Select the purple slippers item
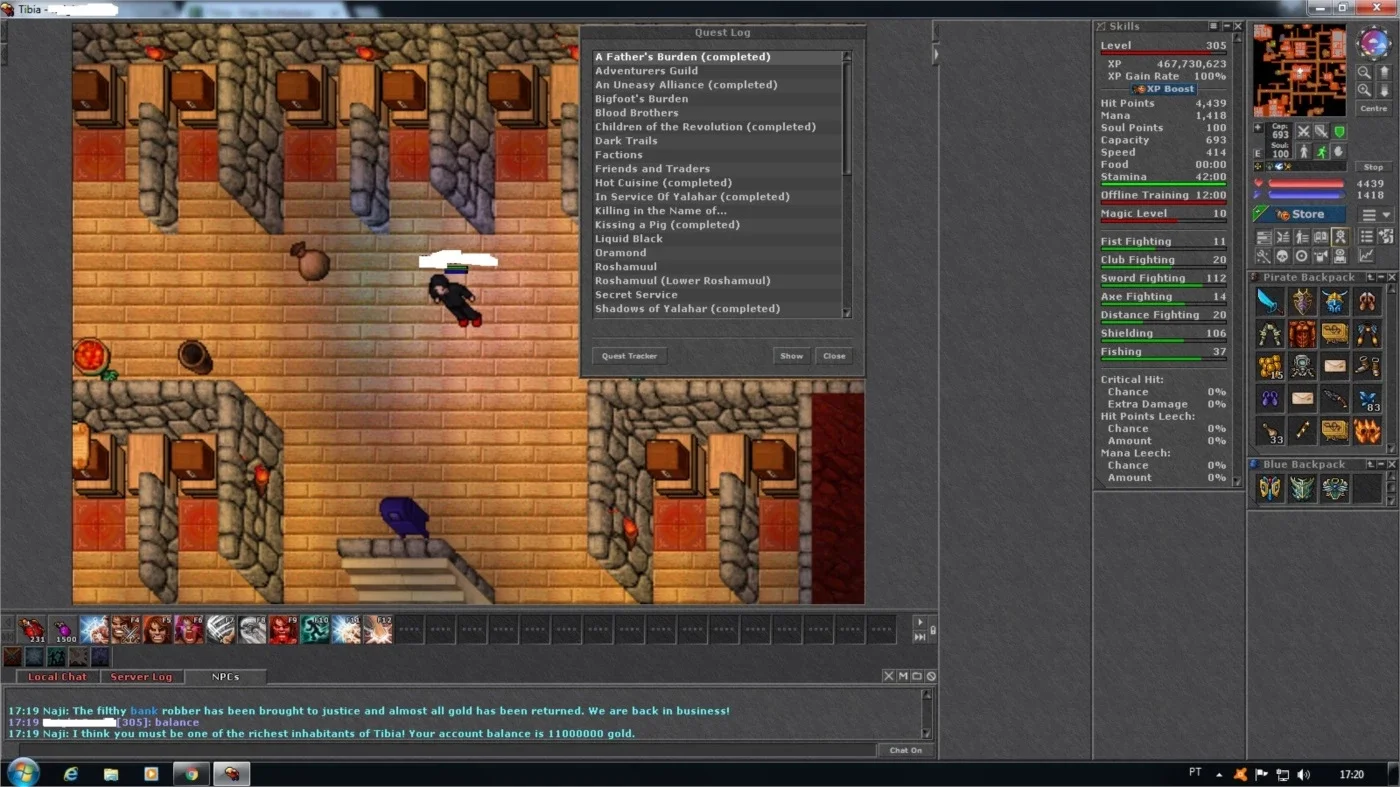1400x787 pixels. coord(1271,398)
